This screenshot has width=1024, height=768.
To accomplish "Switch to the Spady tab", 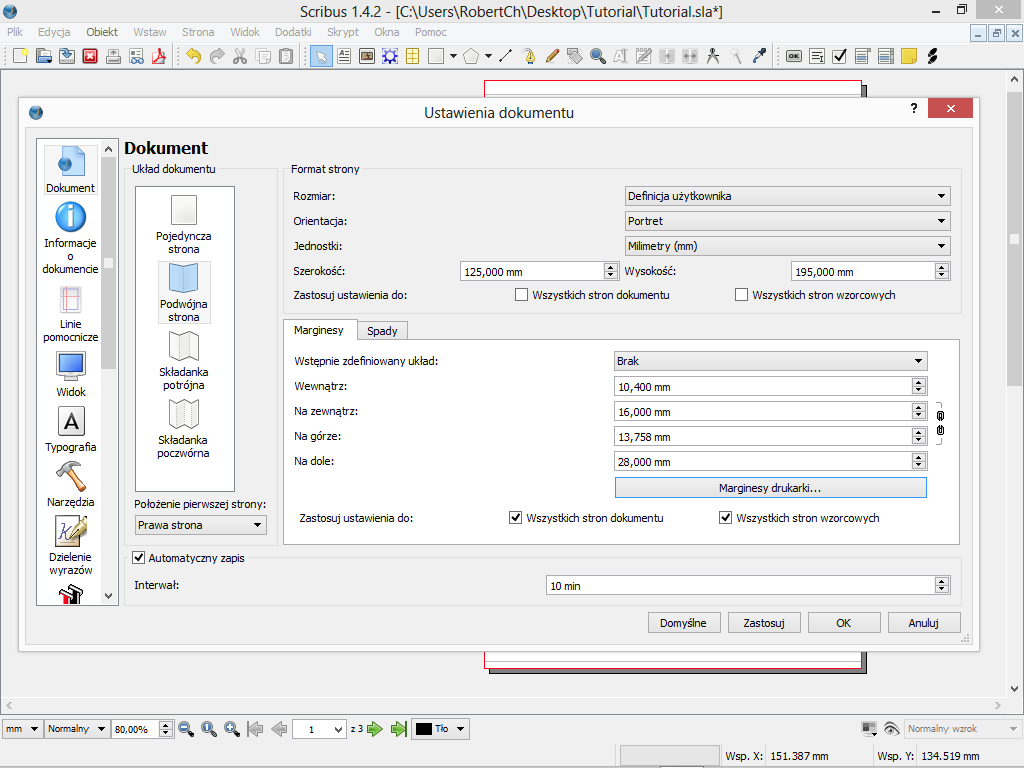I will coord(382,331).
